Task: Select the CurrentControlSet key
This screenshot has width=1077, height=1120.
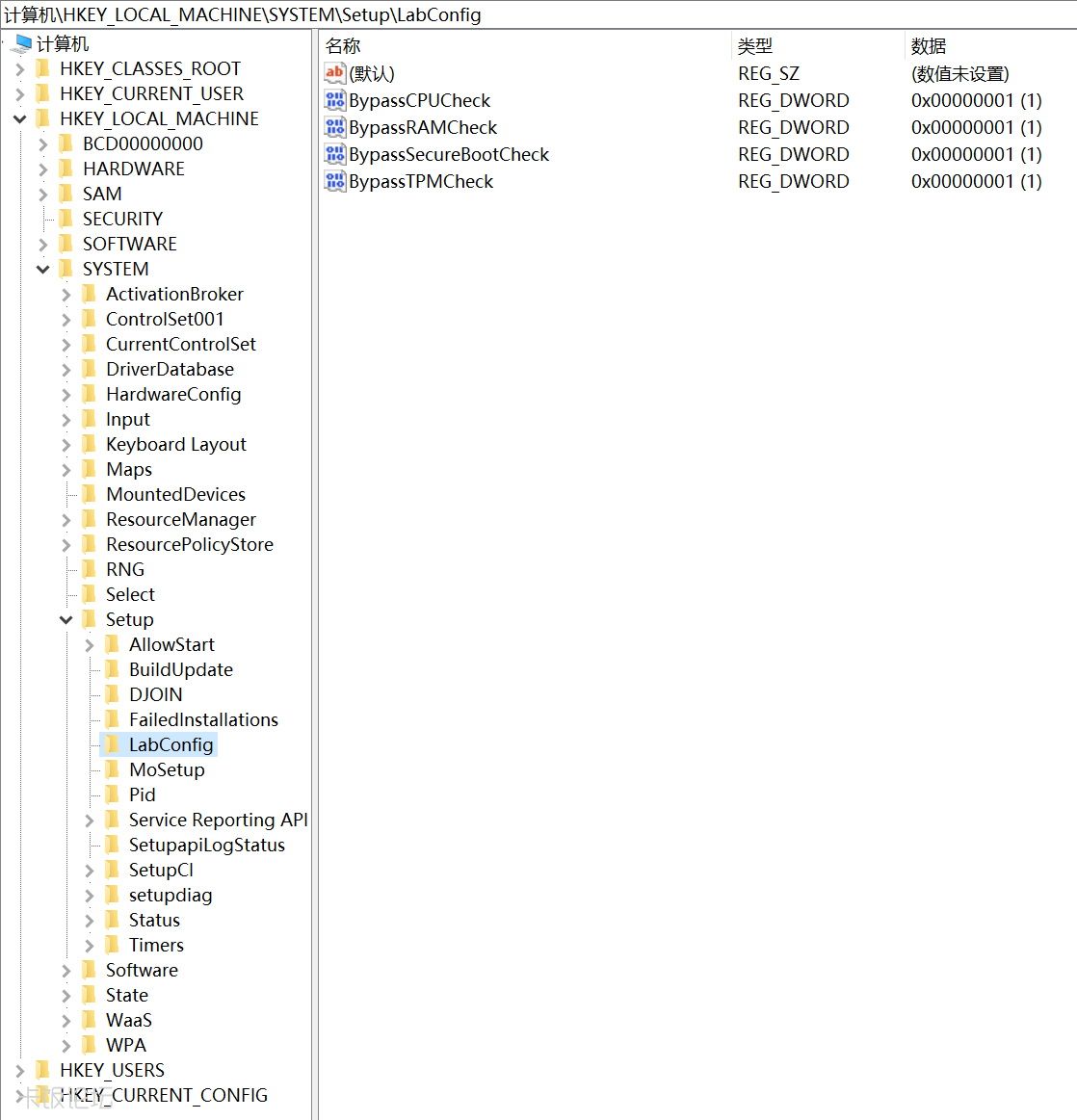Action: pos(180,344)
